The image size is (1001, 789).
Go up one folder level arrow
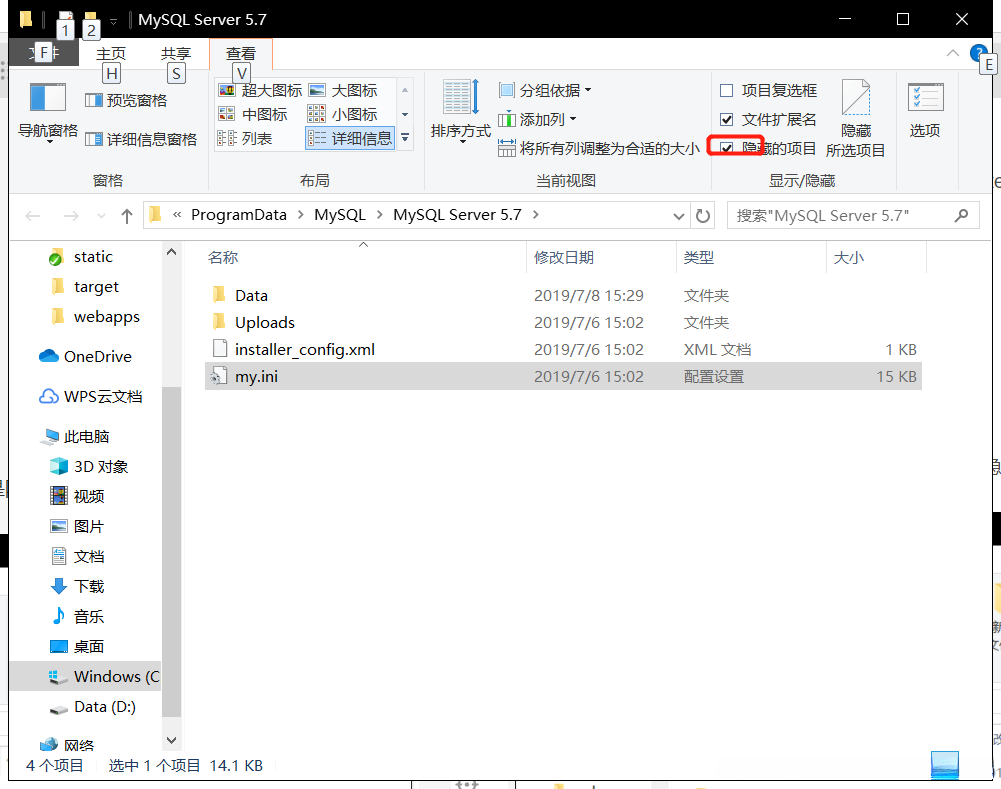(126, 216)
